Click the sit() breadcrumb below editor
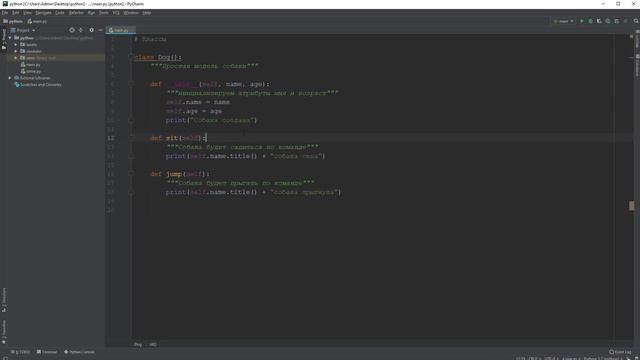The image size is (640, 360). tap(153, 344)
